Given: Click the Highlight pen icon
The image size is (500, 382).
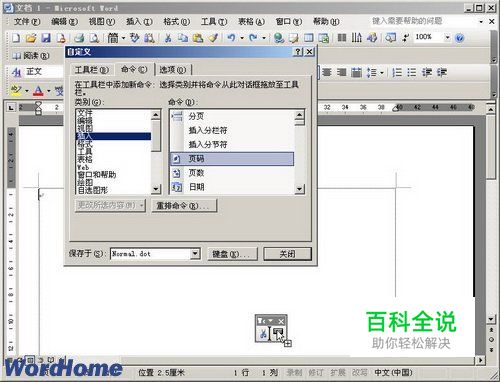Looking at the screenshot, I should click(16, 90).
